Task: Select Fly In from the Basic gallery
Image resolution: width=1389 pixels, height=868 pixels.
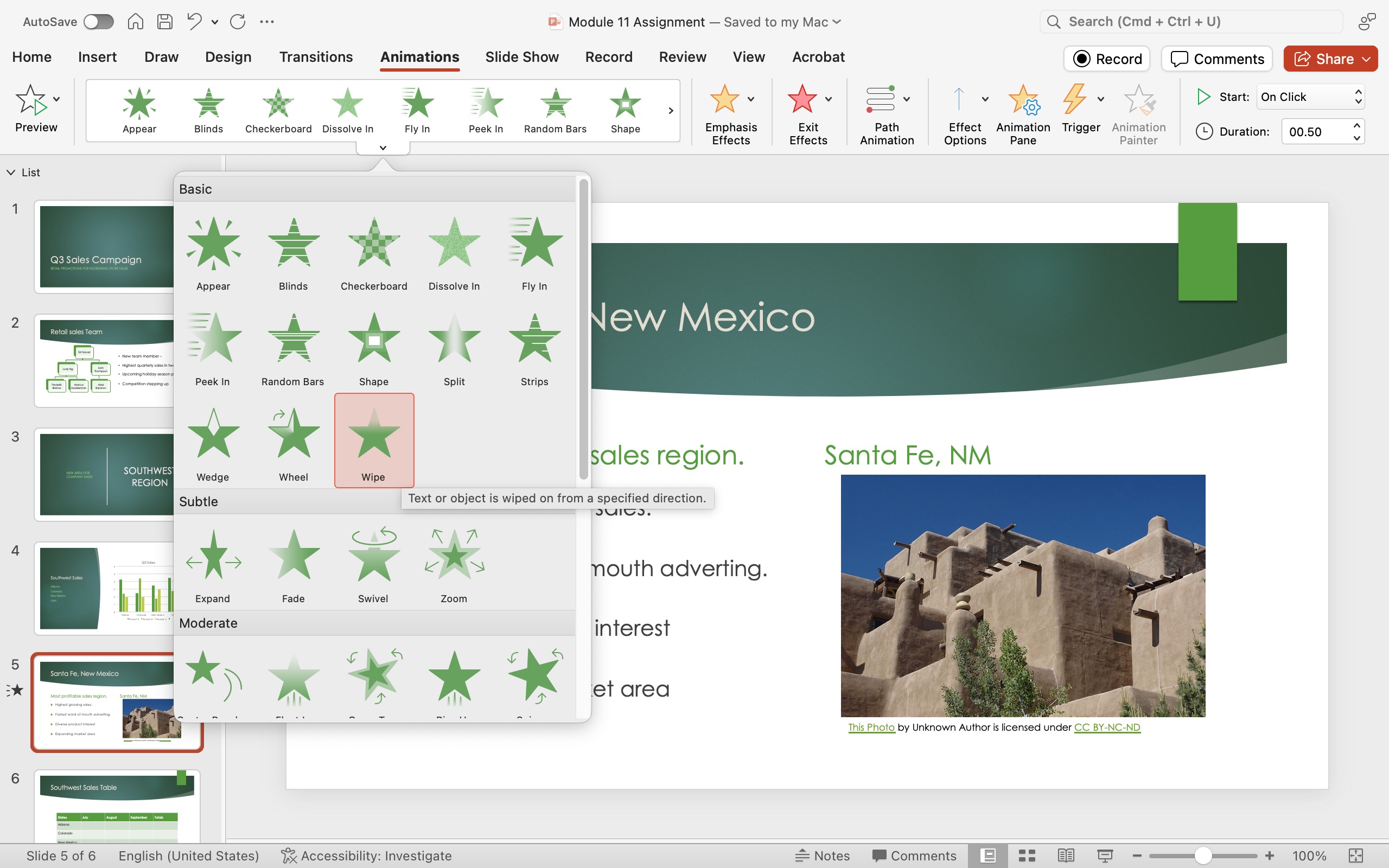Action: [534, 253]
